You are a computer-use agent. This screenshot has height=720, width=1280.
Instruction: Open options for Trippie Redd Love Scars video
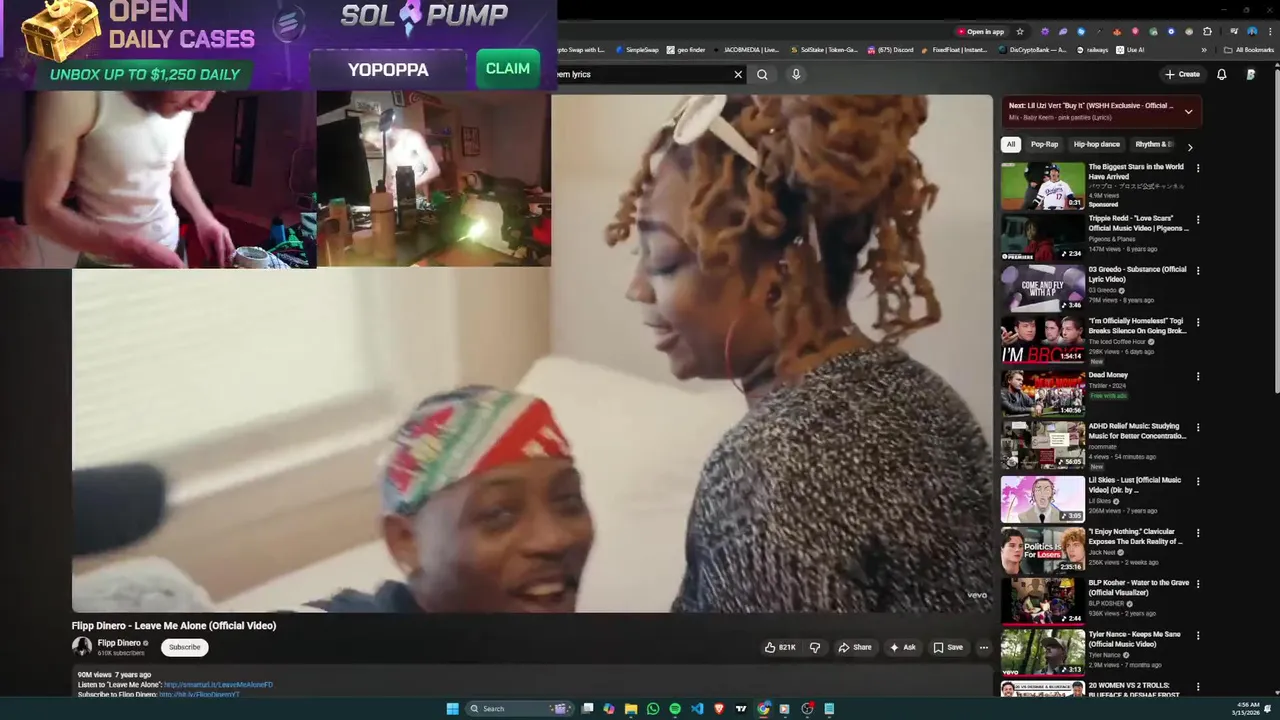click(1198, 219)
